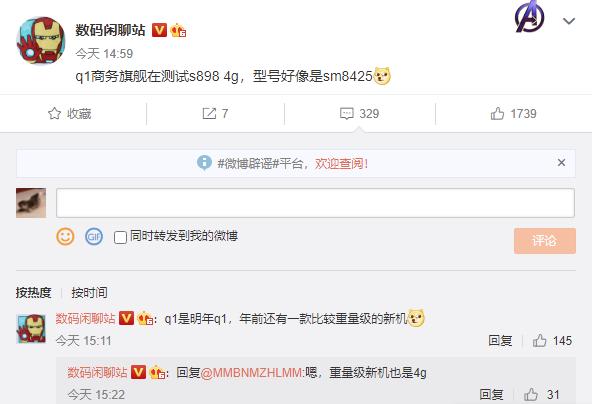Open 数码闲聊站 Iron Man profile avatar
Image resolution: width=592 pixels, height=404 pixels.
coord(41,40)
